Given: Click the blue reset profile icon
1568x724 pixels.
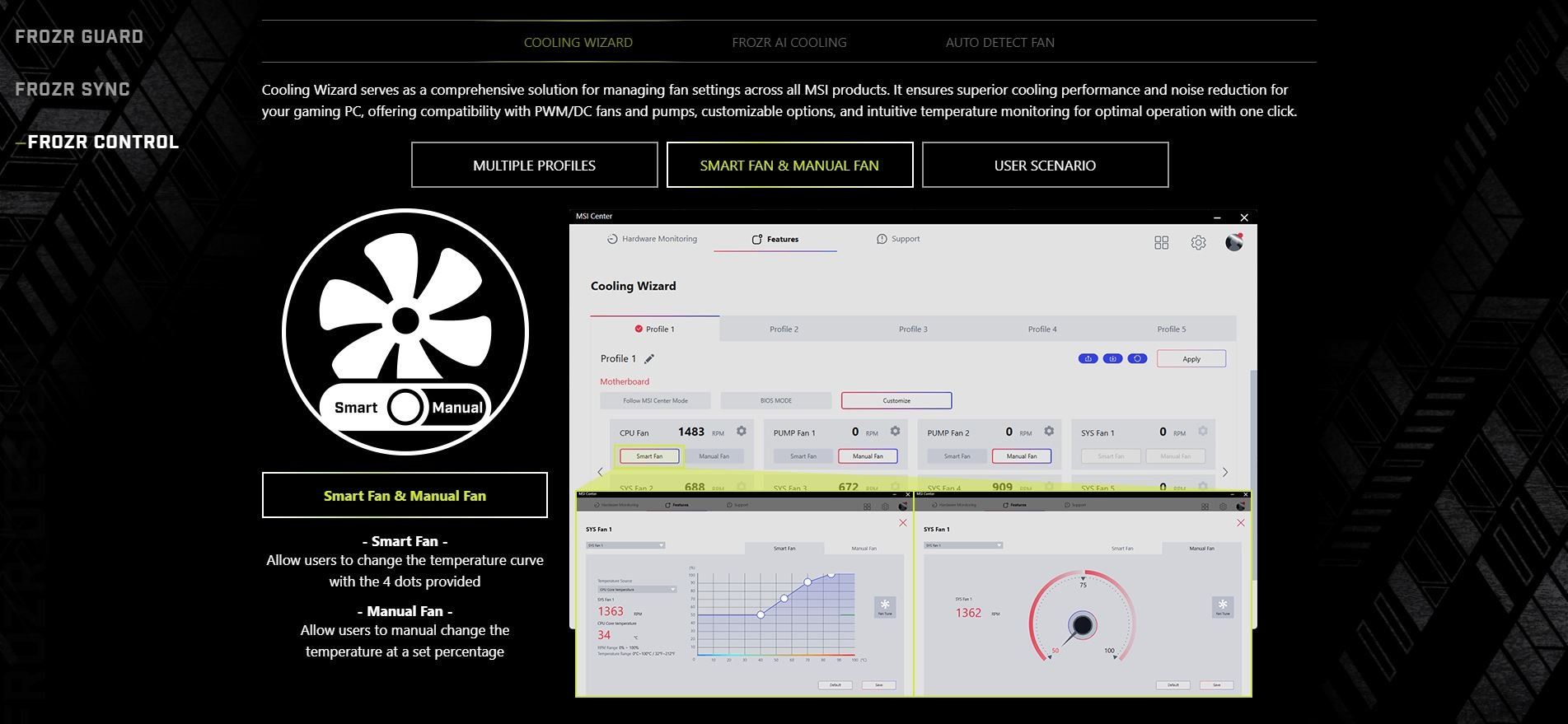Looking at the screenshot, I should (x=1137, y=358).
